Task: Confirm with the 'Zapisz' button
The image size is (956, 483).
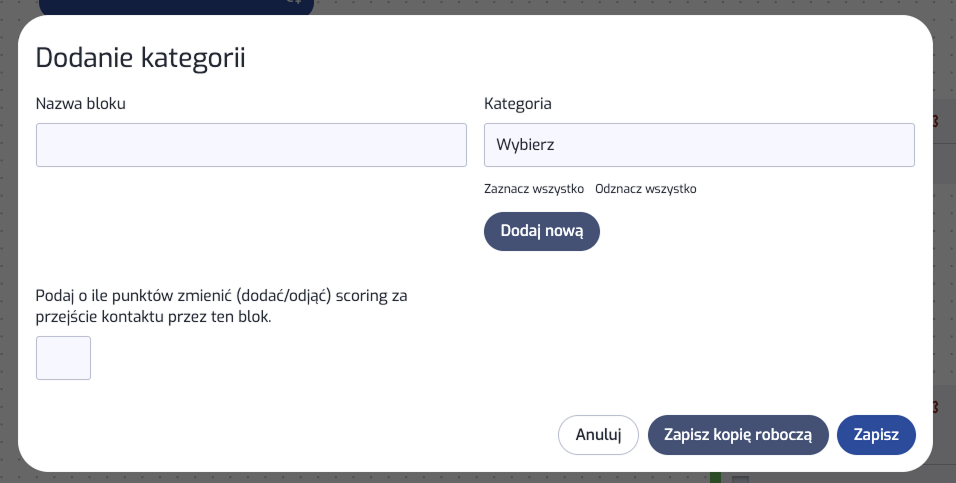Action: pyautogui.click(x=876, y=435)
